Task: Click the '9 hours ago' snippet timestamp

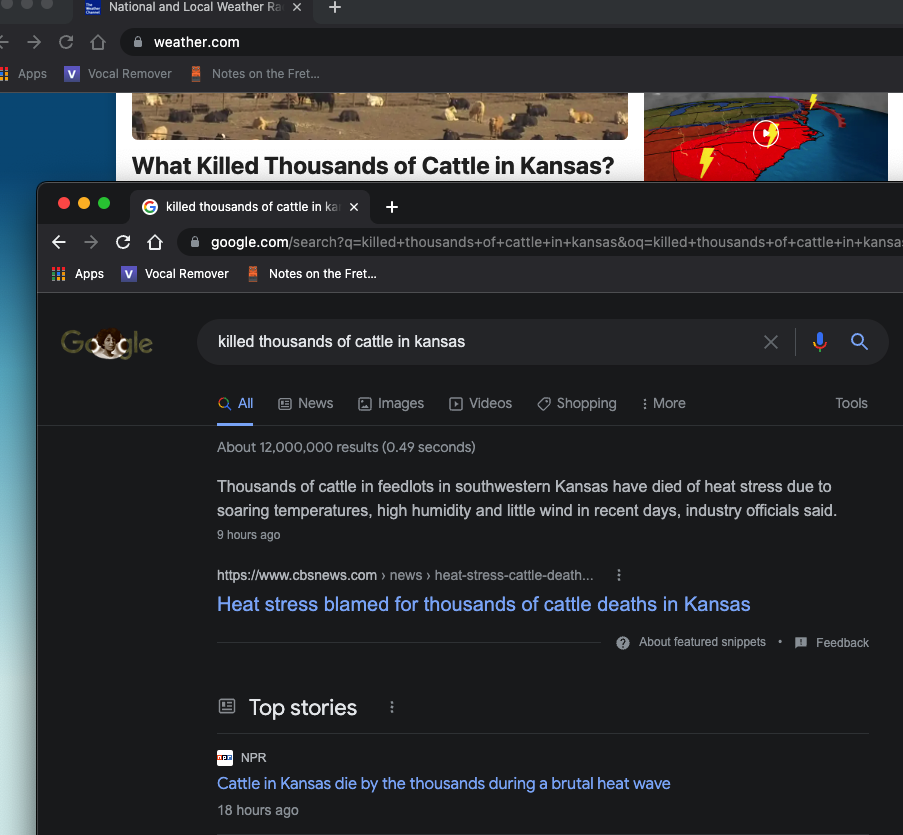Action: pos(248,535)
